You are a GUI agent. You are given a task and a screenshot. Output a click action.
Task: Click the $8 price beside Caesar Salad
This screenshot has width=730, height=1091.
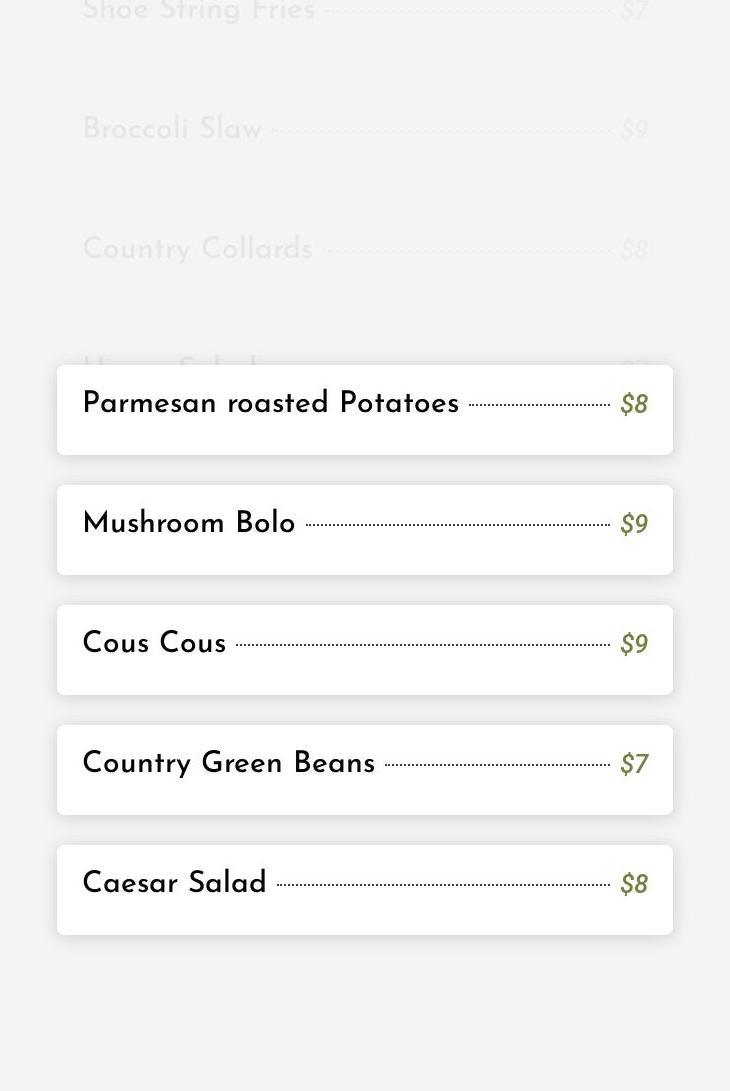point(634,884)
